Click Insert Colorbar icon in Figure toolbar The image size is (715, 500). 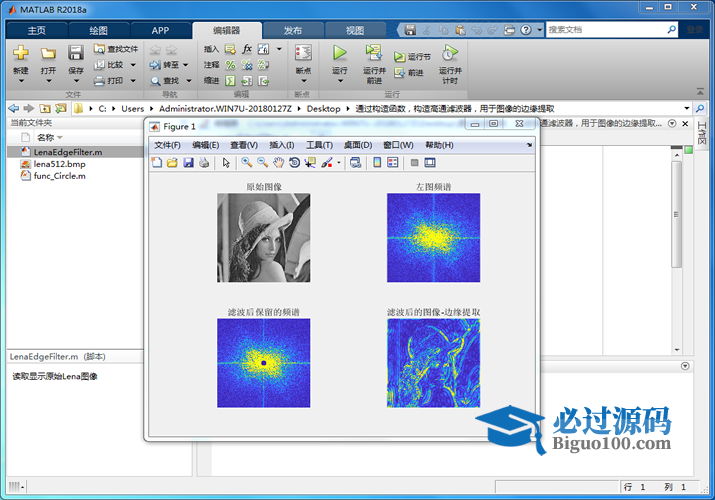(x=377, y=162)
